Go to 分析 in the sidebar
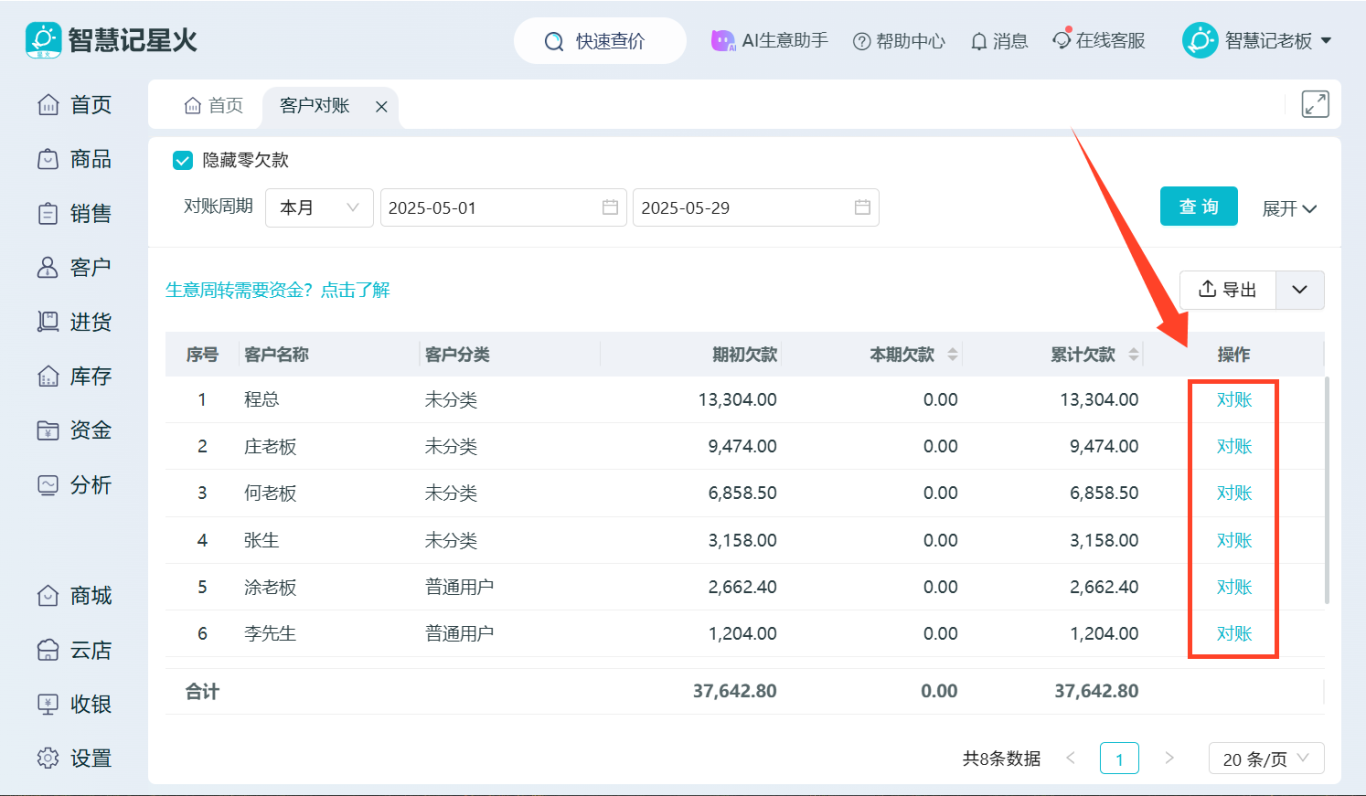This screenshot has height=796, width=1366. pos(75,485)
